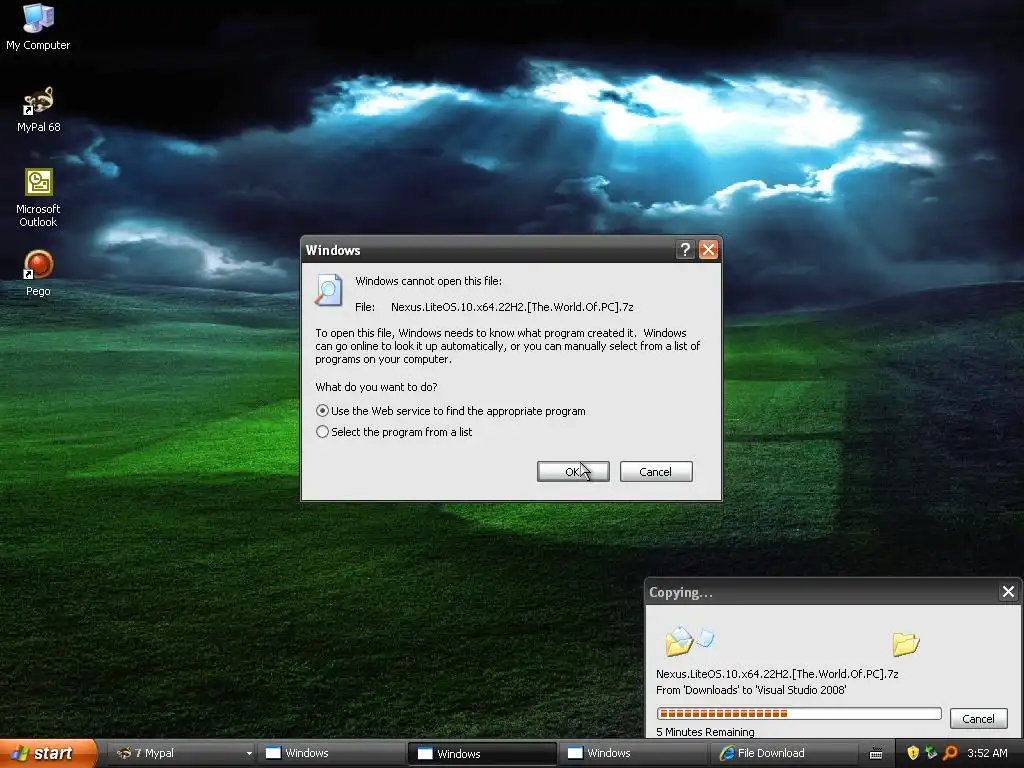Open the Microsoft Outlook desktop icon
Image resolution: width=1024 pixels, height=768 pixels.
pyautogui.click(x=38, y=198)
